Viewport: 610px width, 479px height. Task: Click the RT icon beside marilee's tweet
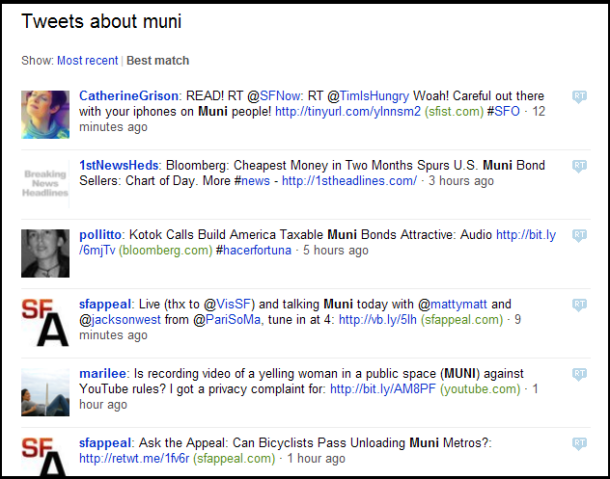click(x=579, y=374)
